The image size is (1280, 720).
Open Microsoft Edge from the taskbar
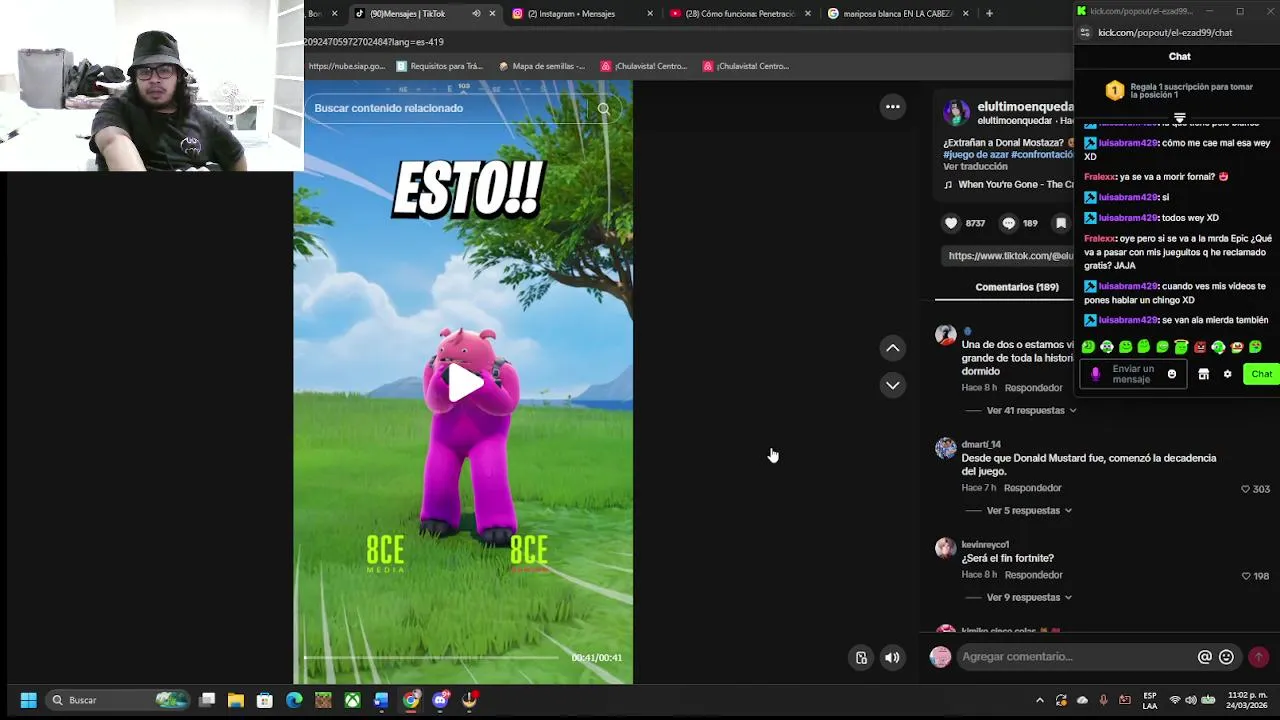(x=294, y=700)
